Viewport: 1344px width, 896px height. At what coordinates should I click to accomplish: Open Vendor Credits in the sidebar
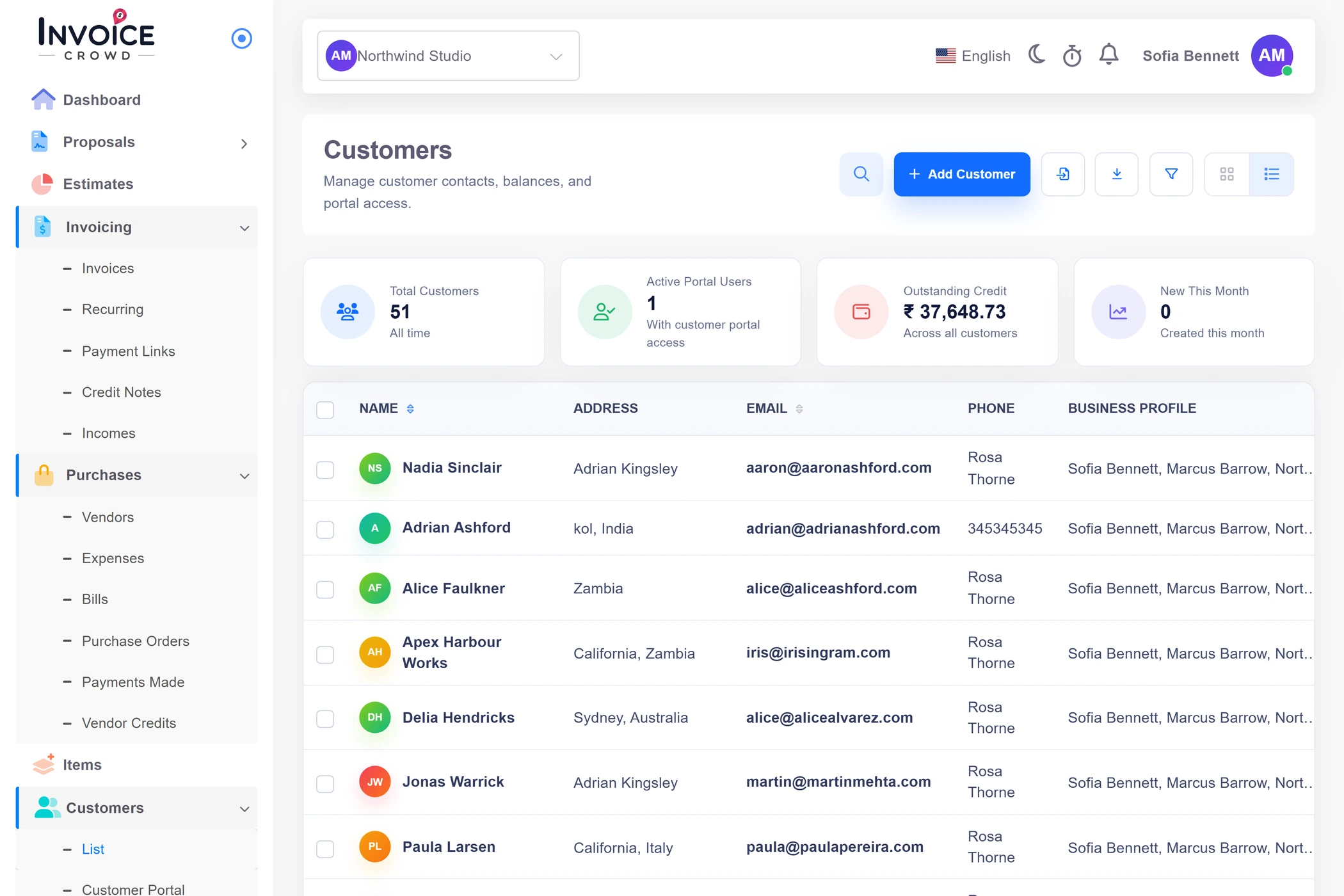tap(129, 723)
